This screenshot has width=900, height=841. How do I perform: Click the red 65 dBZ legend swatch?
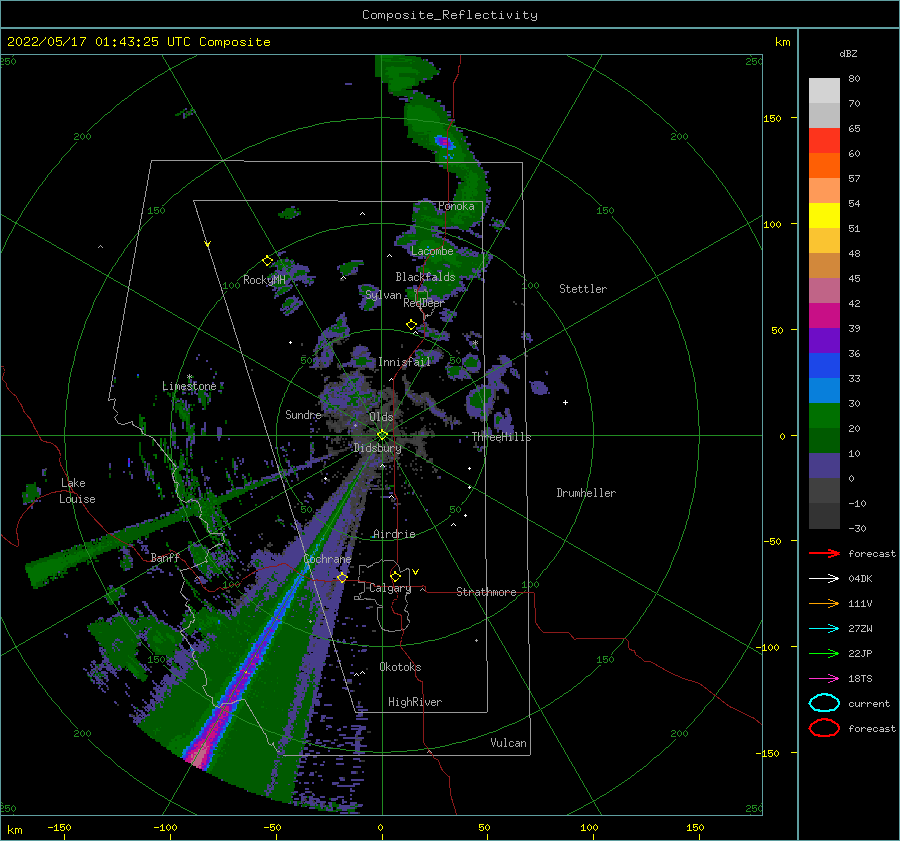[824, 140]
